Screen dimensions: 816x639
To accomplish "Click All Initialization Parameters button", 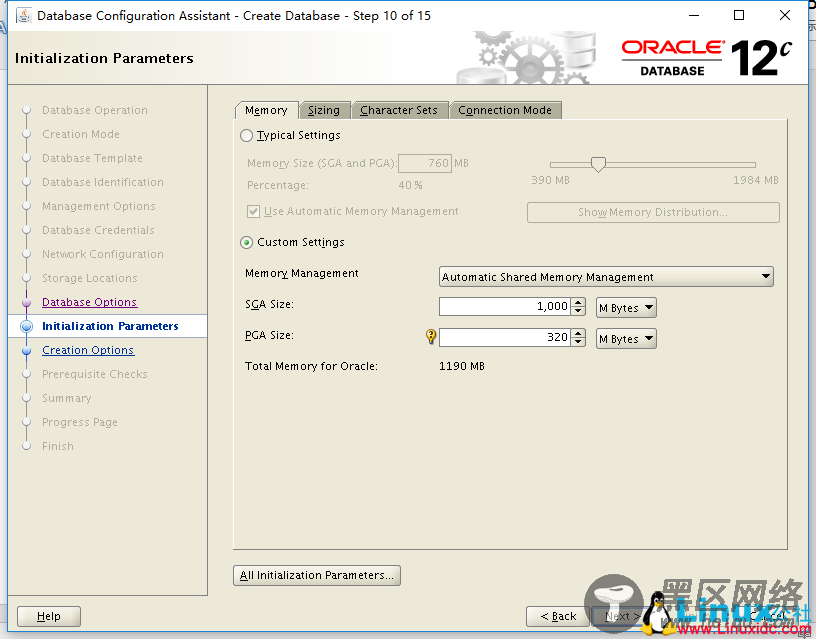I will coord(316,575).
